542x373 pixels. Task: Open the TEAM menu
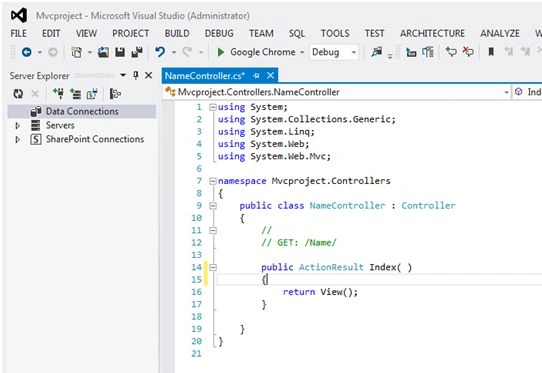pyautogui.click(x=261, y=33)
